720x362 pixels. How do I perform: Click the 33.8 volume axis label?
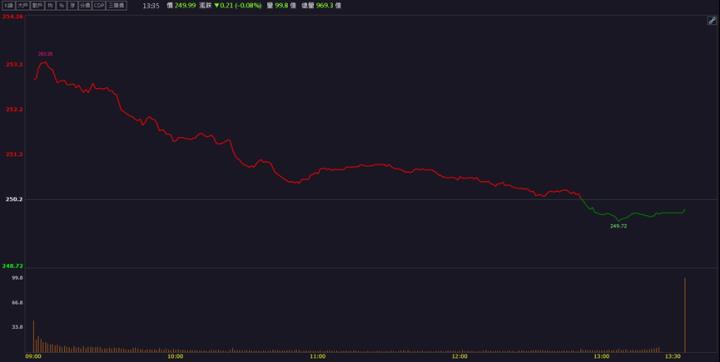[17, 327]
